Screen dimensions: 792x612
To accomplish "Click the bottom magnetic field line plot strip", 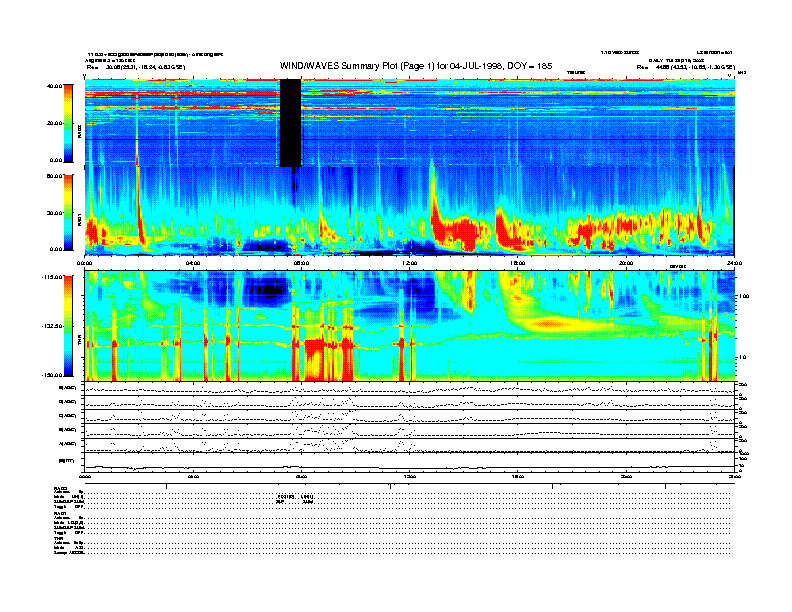I will click(409, 463).
